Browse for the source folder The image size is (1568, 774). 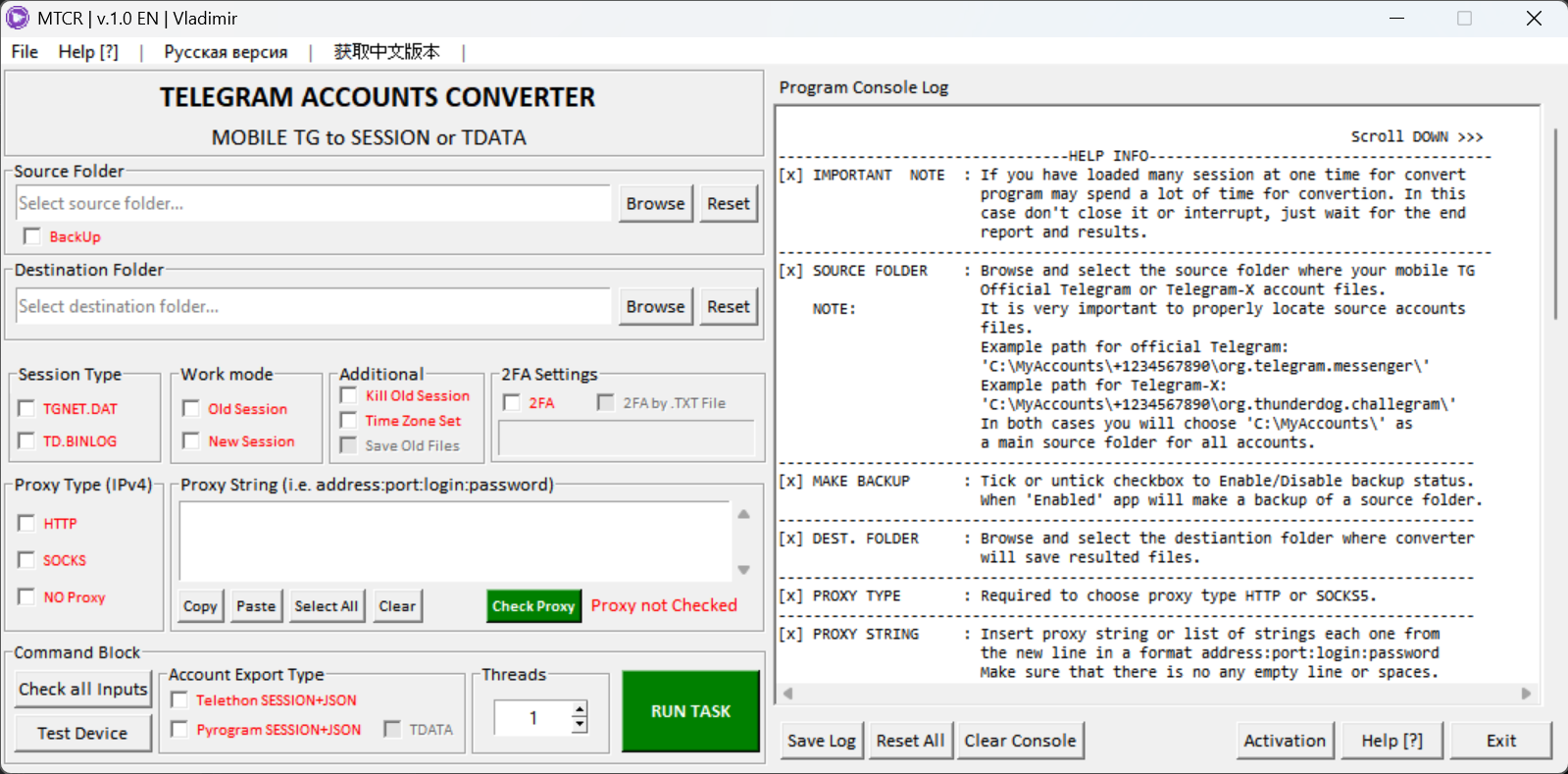point(655,203)
